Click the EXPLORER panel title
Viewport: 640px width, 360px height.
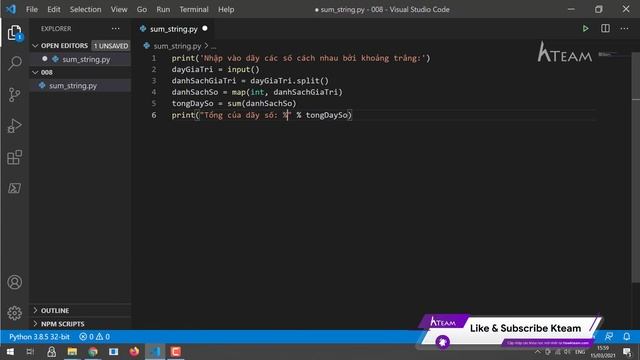pos(56,29)
